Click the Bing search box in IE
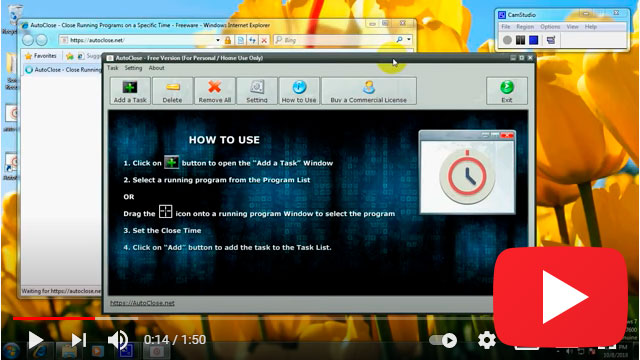Screen dimensions: 640x360 point(338,40)
